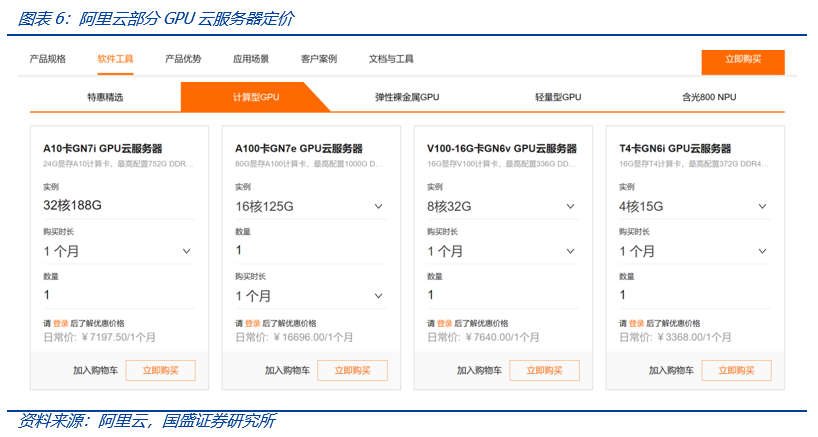818x437 pixels.
Task: Click V100-16G卡GN6v GPU云服务器 title
Action: [502, 149]
